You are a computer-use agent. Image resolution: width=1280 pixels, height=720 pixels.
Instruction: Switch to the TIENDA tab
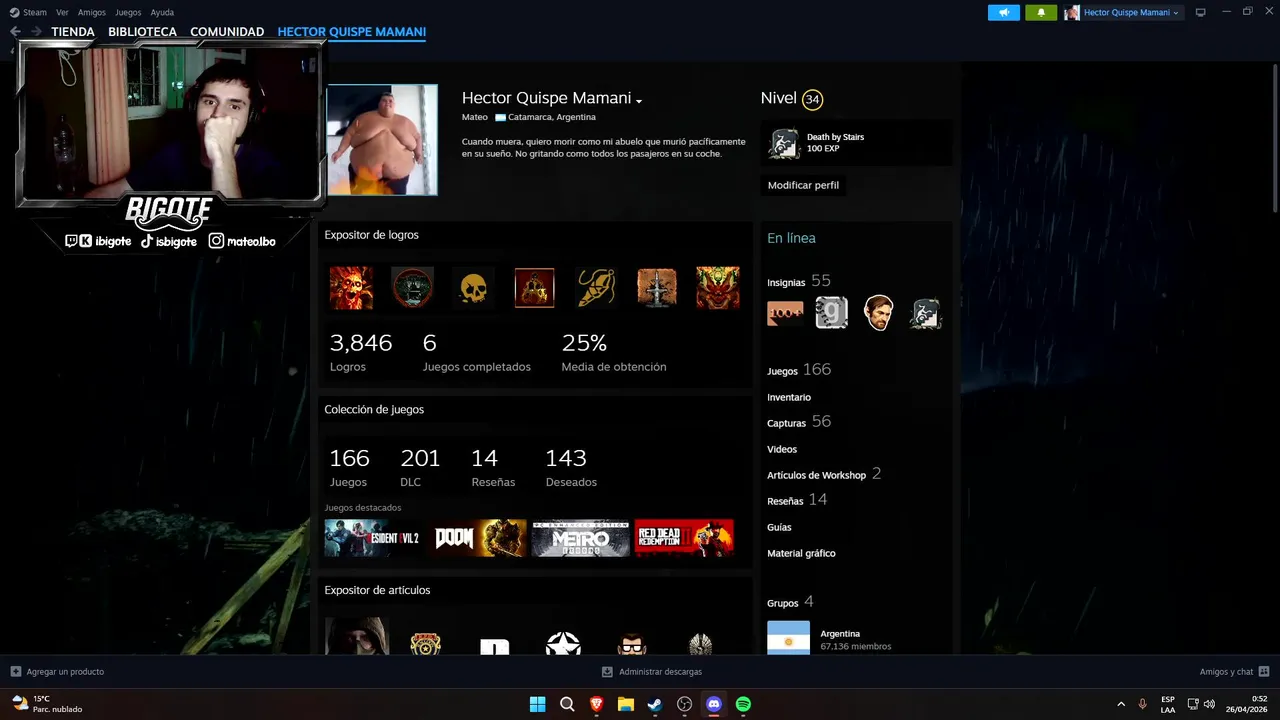[73, 32]
